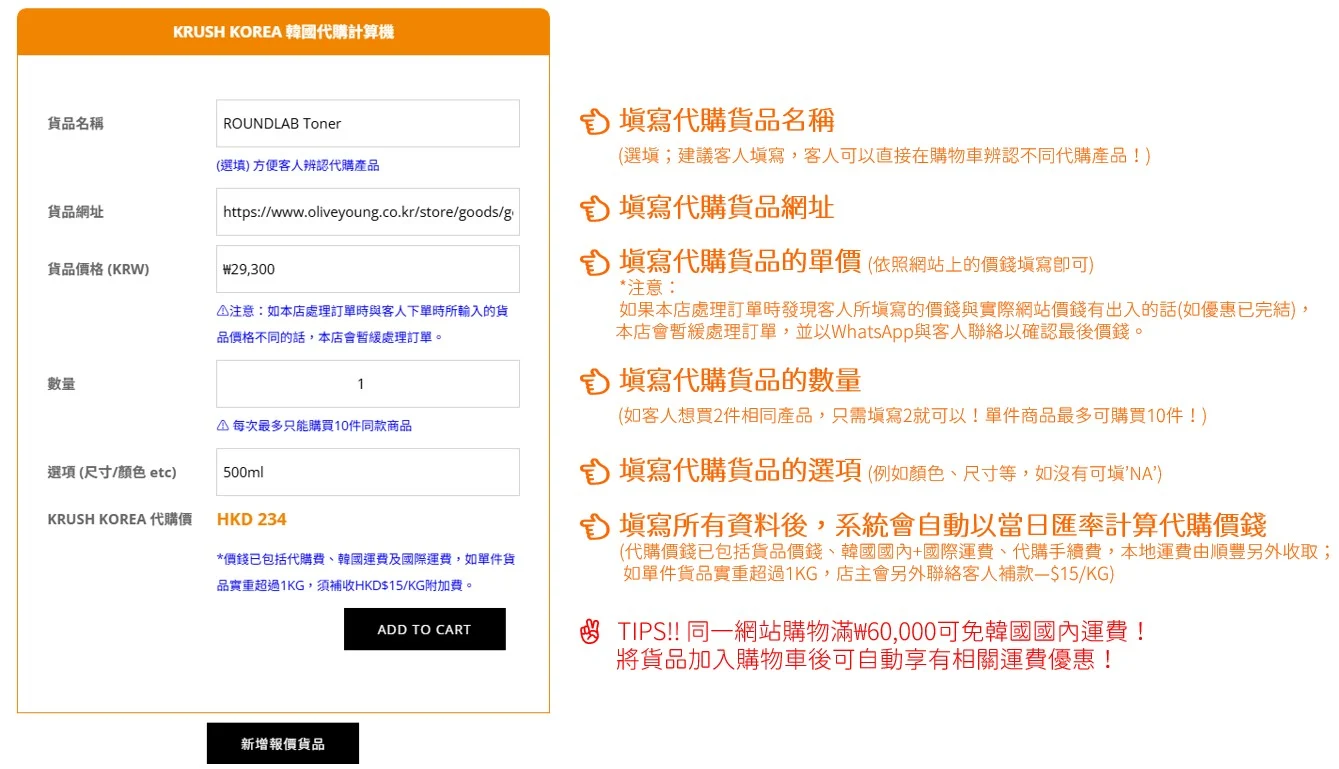Click into the 貨品網址 URL field
This screenshot has height=769, width=1339.
367,212
